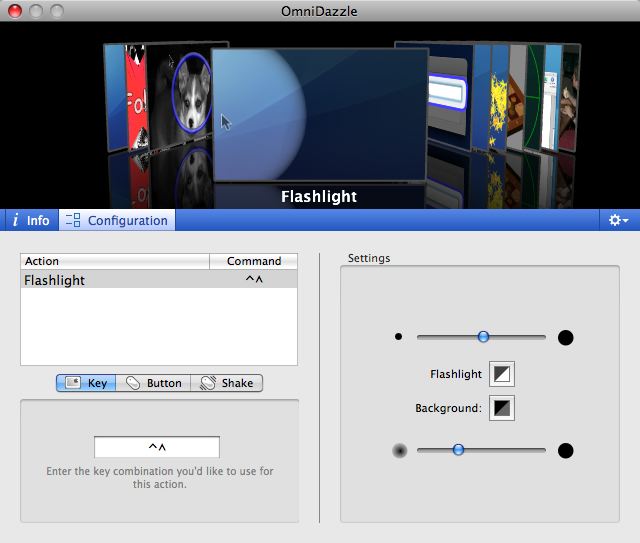The height and width of the screenshot is (543, 640).
Task: Click the edge softness slider knob
Action: pyautogui.click(x=458, y=450)
